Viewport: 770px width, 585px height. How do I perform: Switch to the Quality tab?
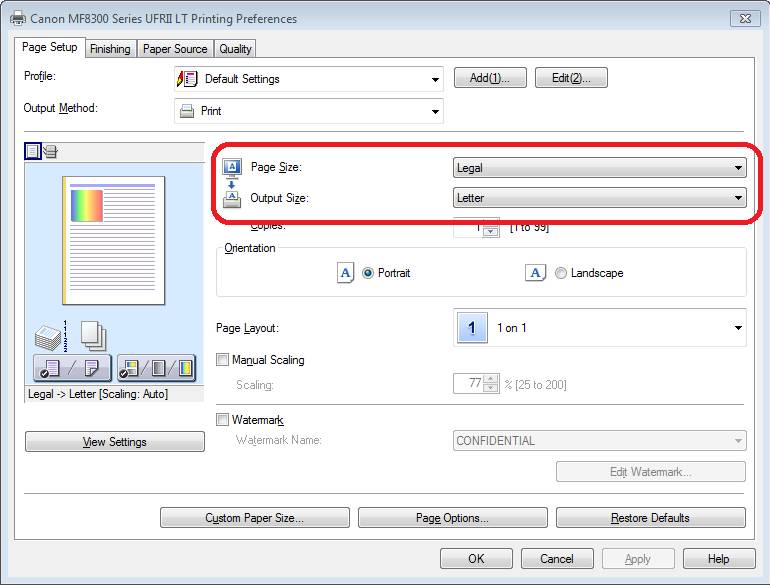[x=235, y=49]
